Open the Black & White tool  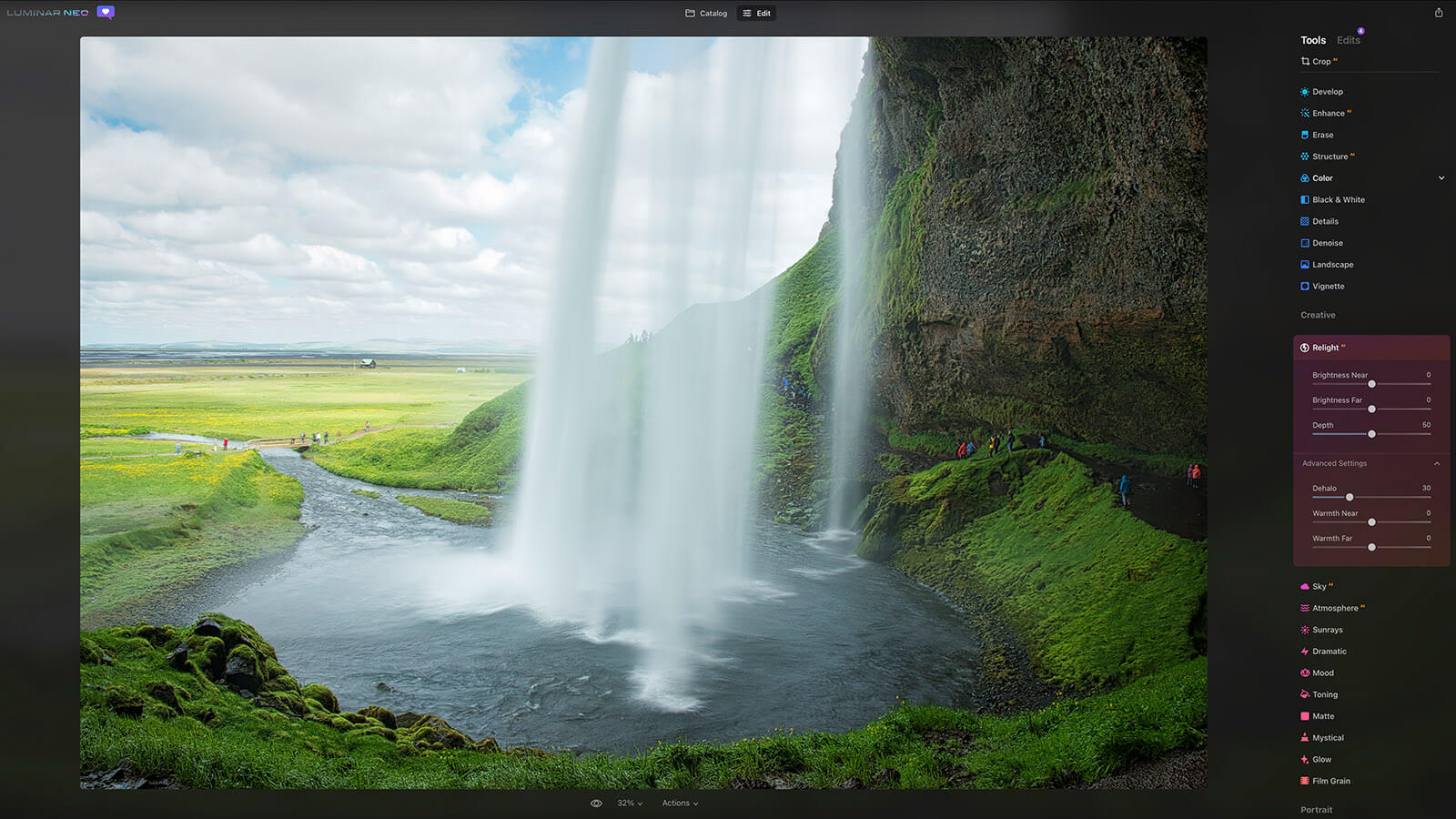point(1338,200)
